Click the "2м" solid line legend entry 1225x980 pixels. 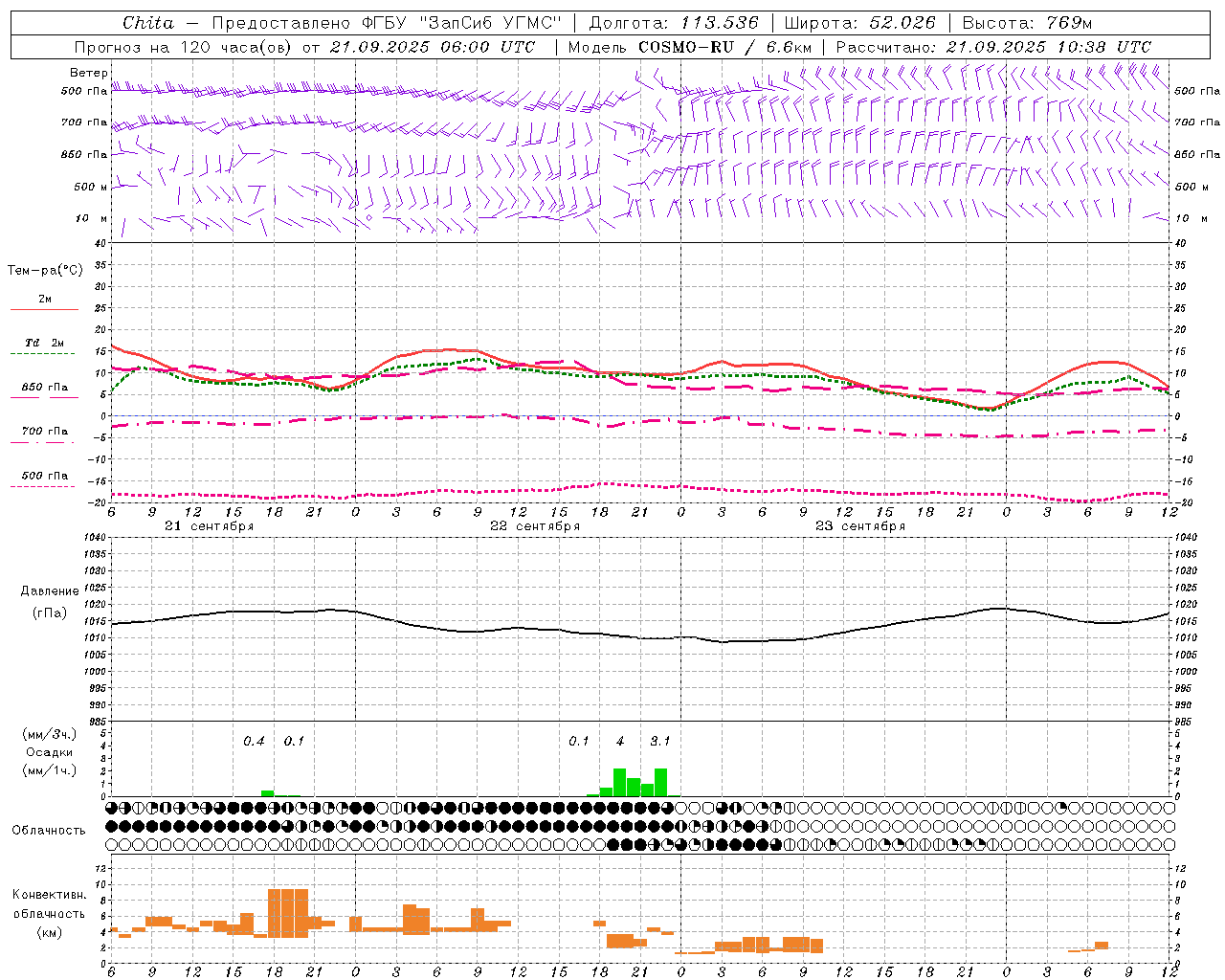[x=45, y=300]
